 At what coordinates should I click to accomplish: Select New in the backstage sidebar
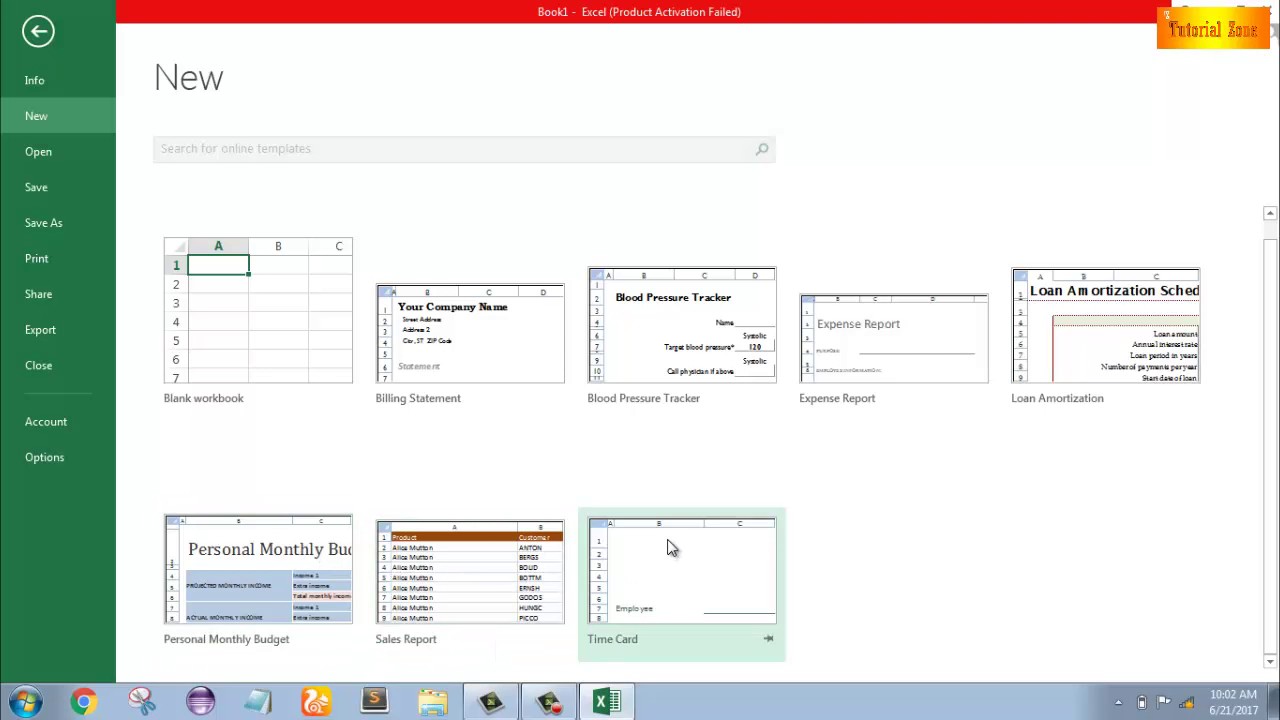click(58, 116)
